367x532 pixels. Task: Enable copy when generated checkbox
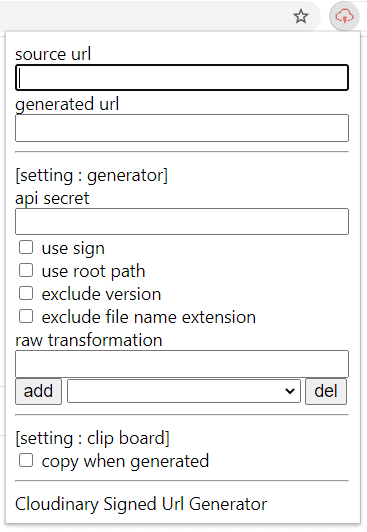(x=26, y=460)
